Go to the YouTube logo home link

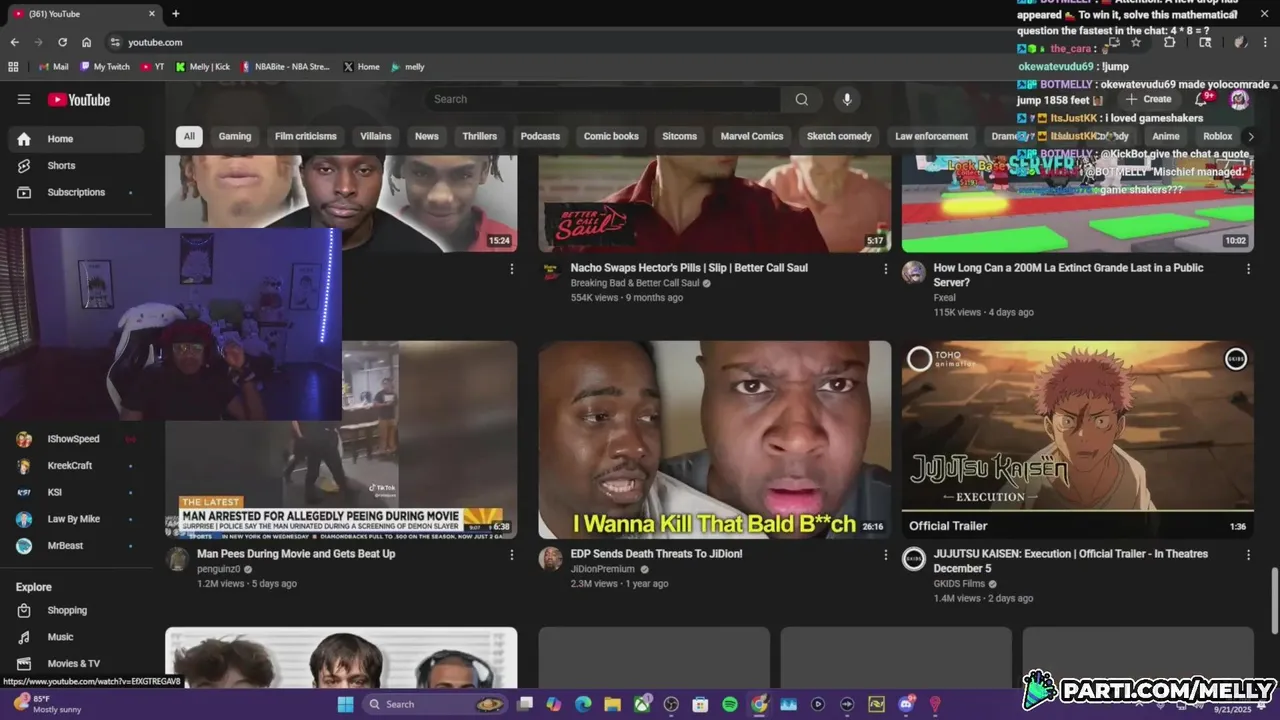point(78,100)
